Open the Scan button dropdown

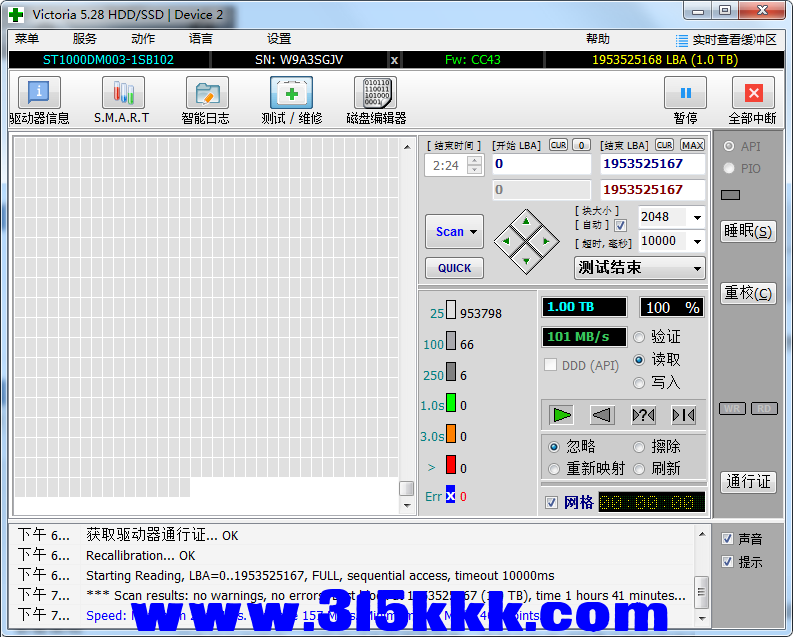click(x=473, y=232)
